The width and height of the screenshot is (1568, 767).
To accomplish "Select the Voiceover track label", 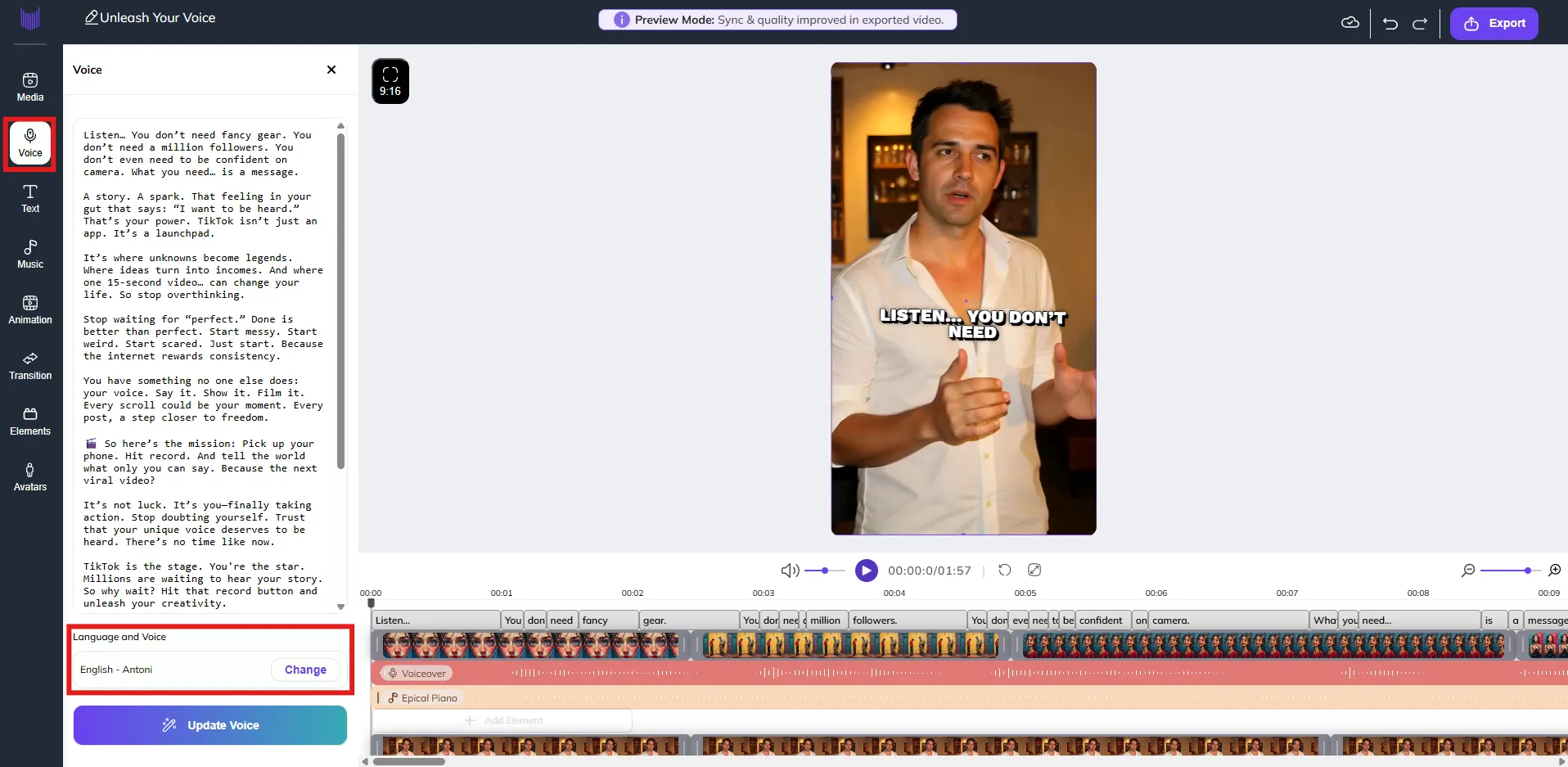I will (x=417, y=674).
